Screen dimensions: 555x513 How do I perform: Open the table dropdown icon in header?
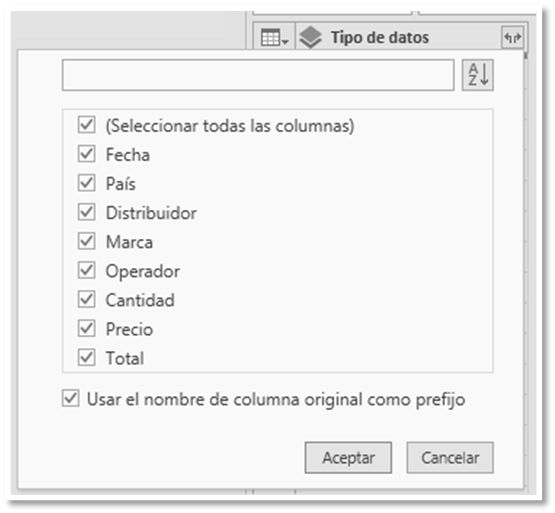[x=274, y=37]
